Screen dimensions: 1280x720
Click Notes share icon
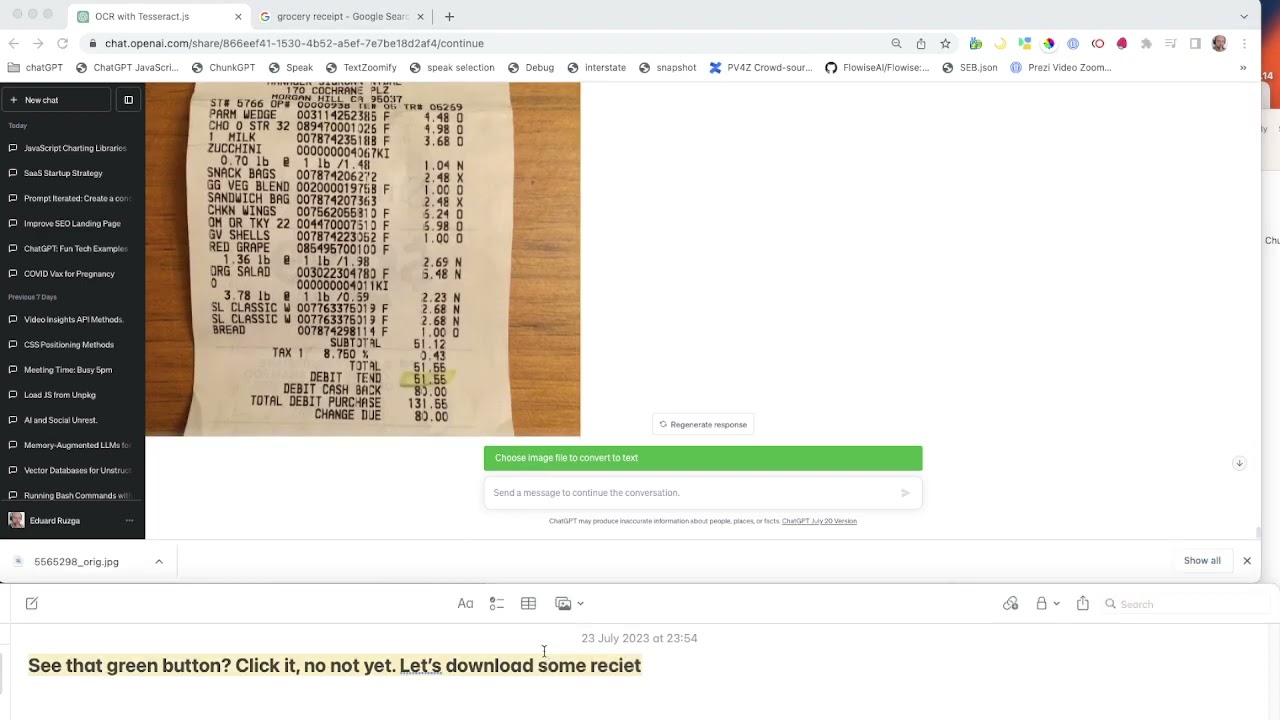tap(1083, 604)
